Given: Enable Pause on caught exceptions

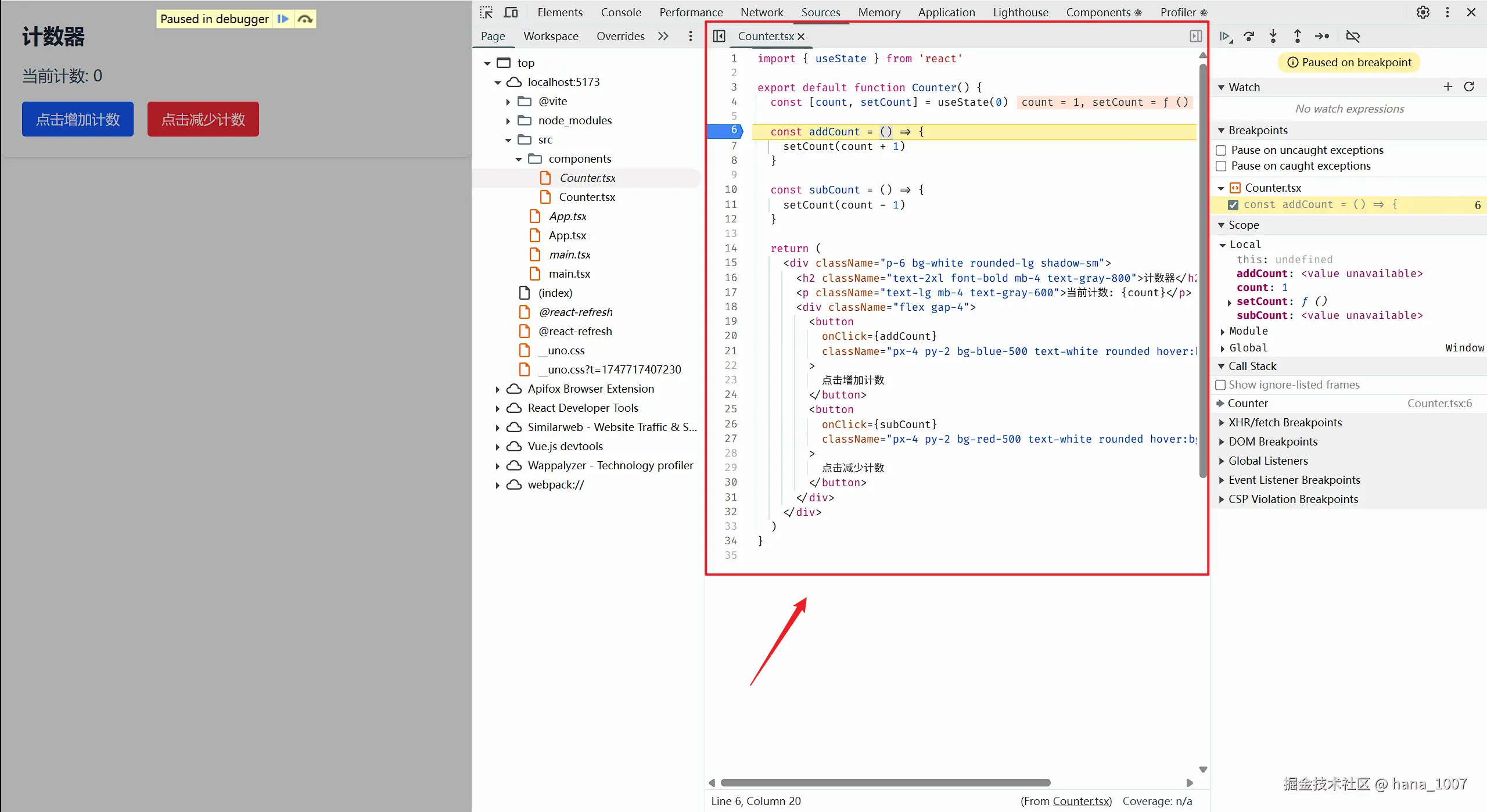Looking at the screenshot, I should point(1221,166).
